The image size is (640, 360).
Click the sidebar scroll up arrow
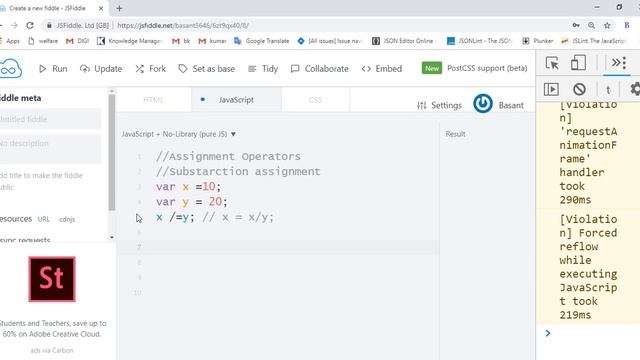[112, 91]
